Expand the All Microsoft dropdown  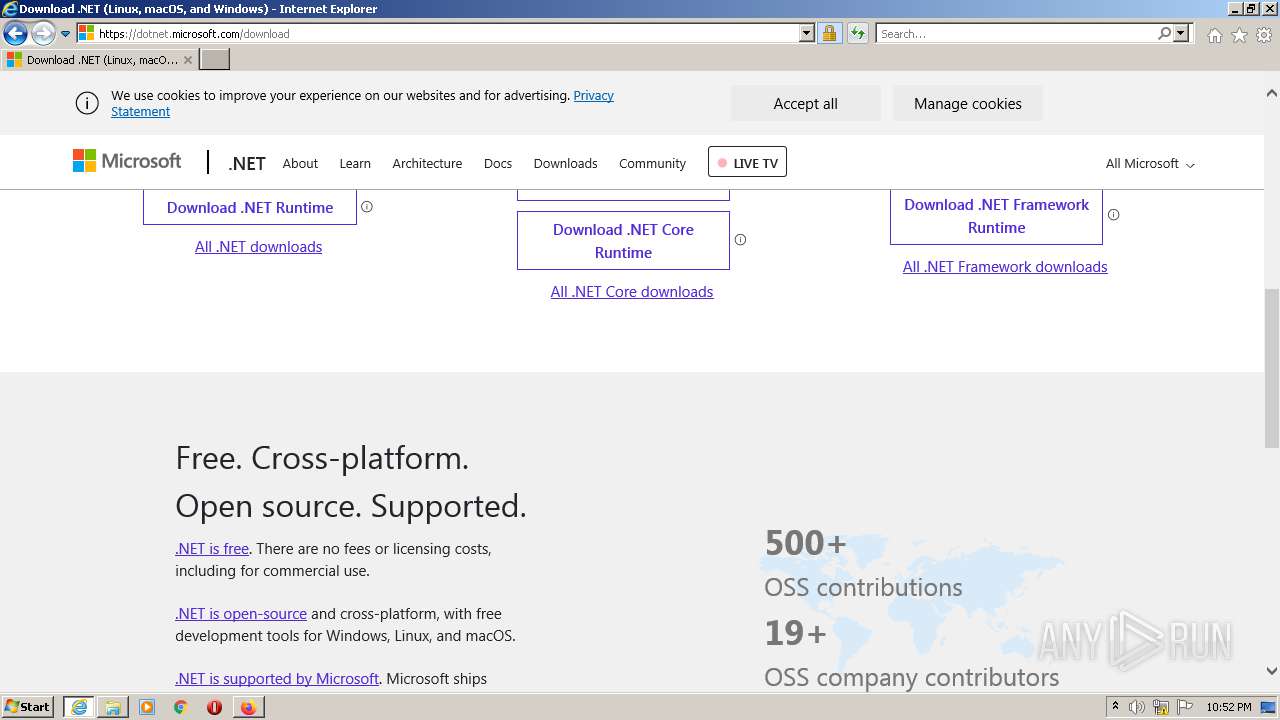click(x=1150, y=163)
